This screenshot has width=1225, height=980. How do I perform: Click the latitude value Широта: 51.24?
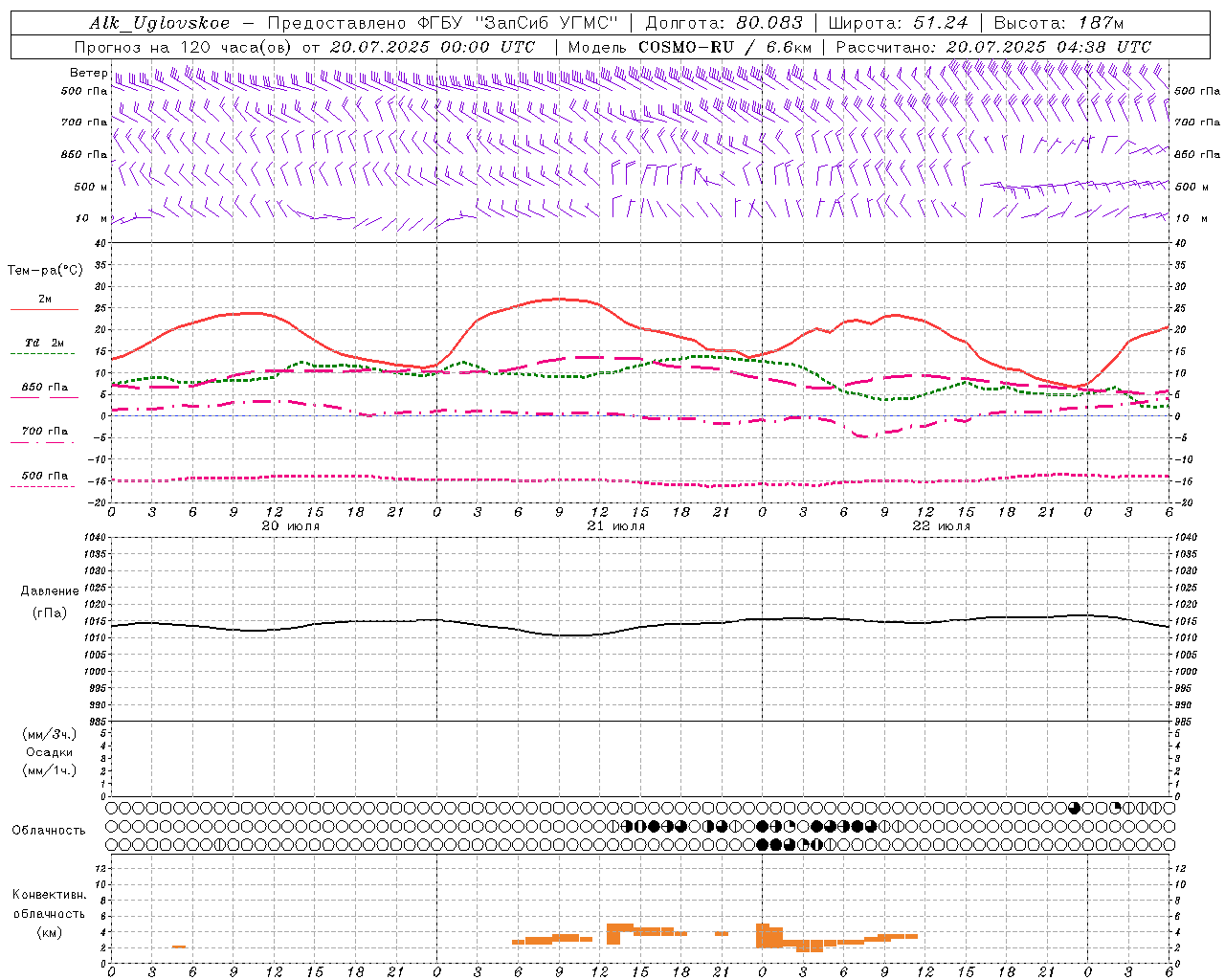tap(898, 23)
